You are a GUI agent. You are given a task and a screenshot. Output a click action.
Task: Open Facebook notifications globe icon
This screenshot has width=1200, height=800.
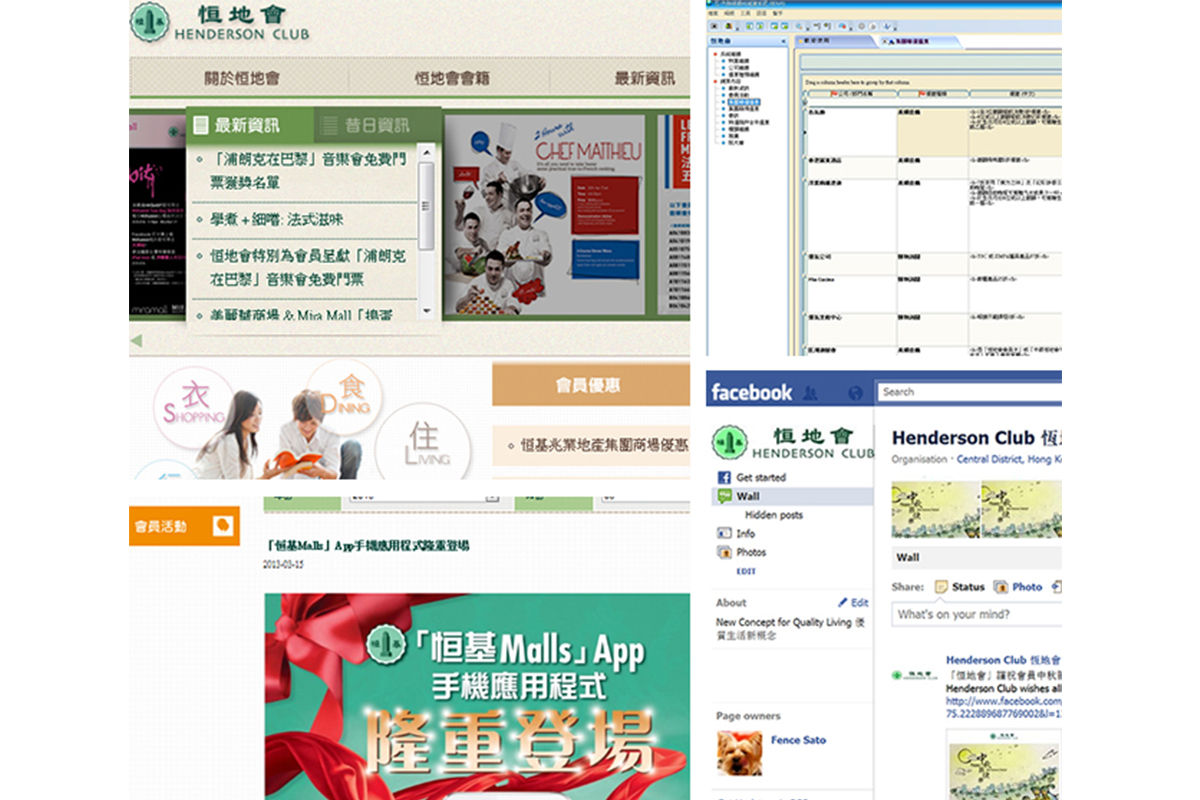855,393
